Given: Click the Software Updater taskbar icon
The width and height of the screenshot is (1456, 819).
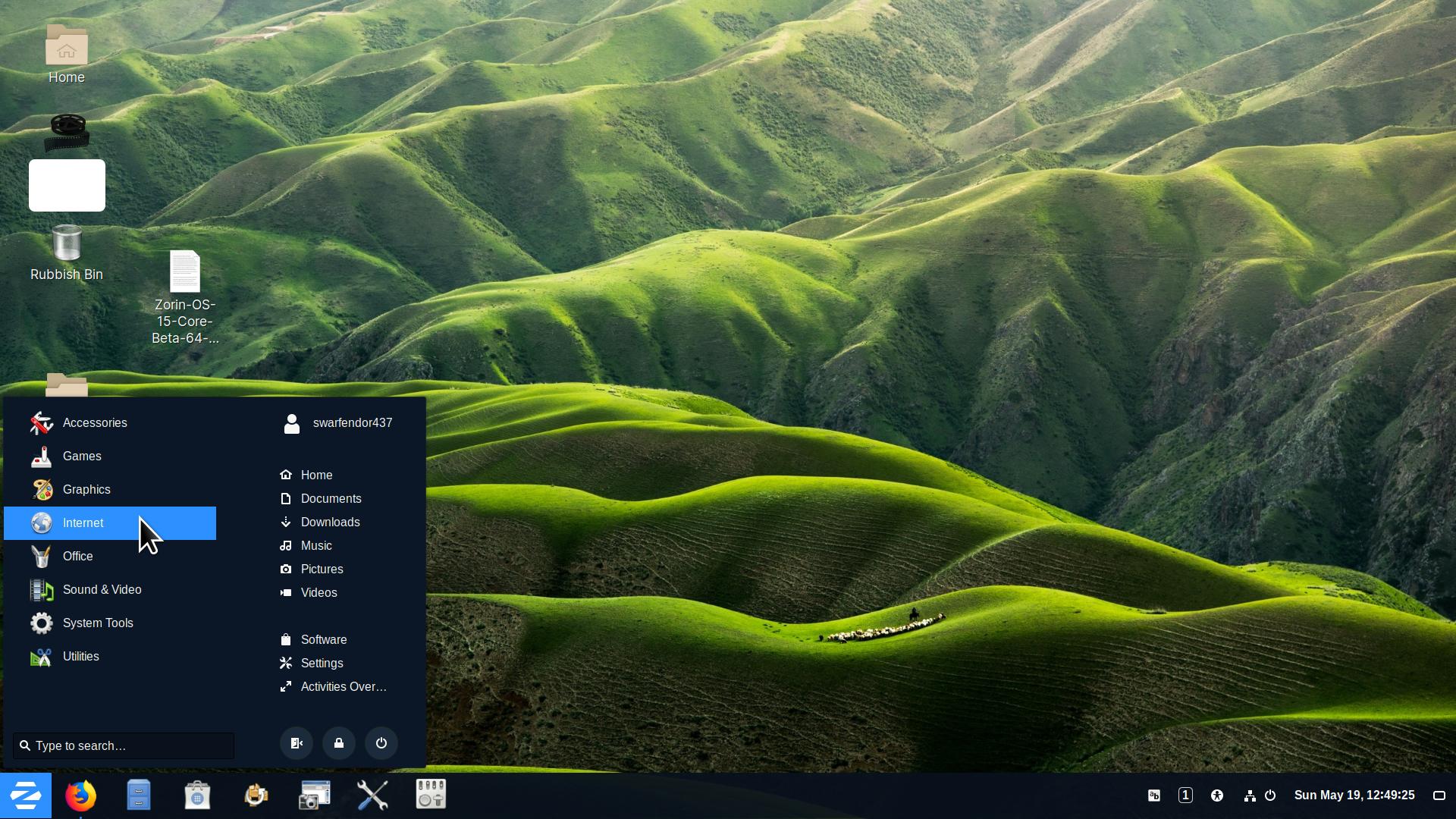Looking at the screenshot, I should 256,795.
